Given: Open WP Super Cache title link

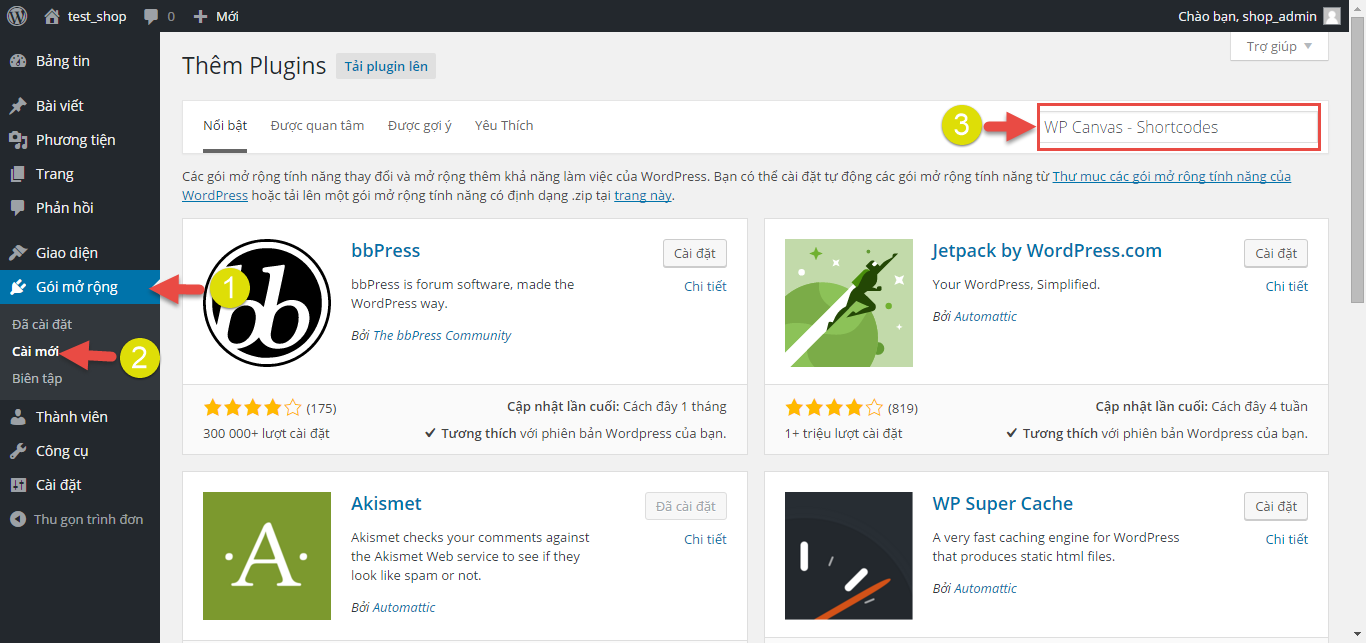Looking at the screenshot, I should pyautogui.click(x=1003, y=503).
